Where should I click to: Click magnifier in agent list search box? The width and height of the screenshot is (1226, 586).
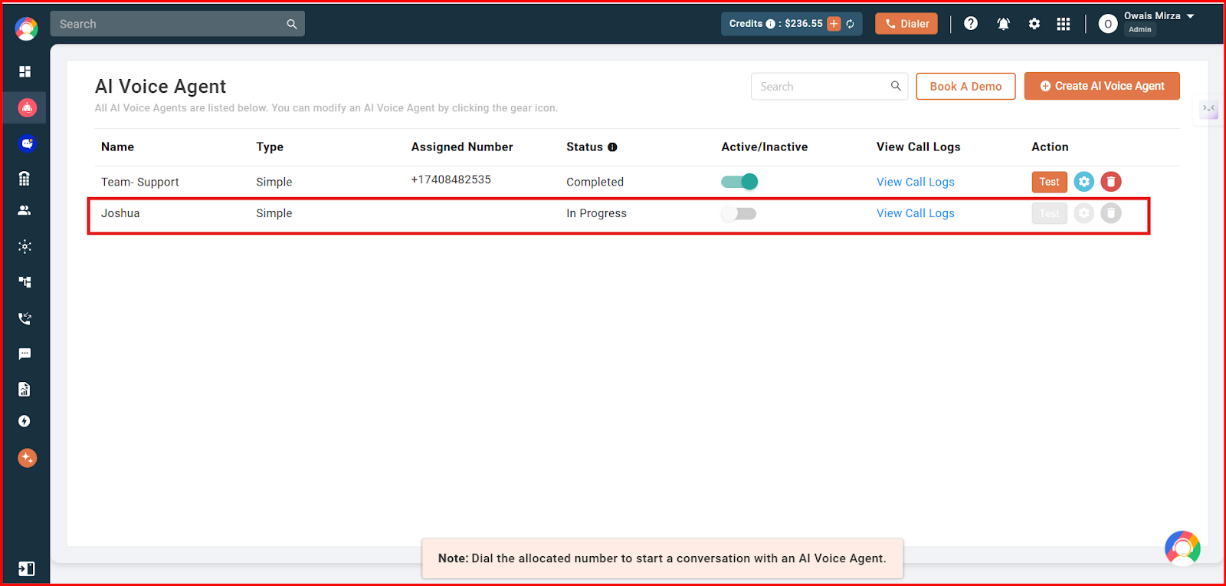click(x=896, y=86)
